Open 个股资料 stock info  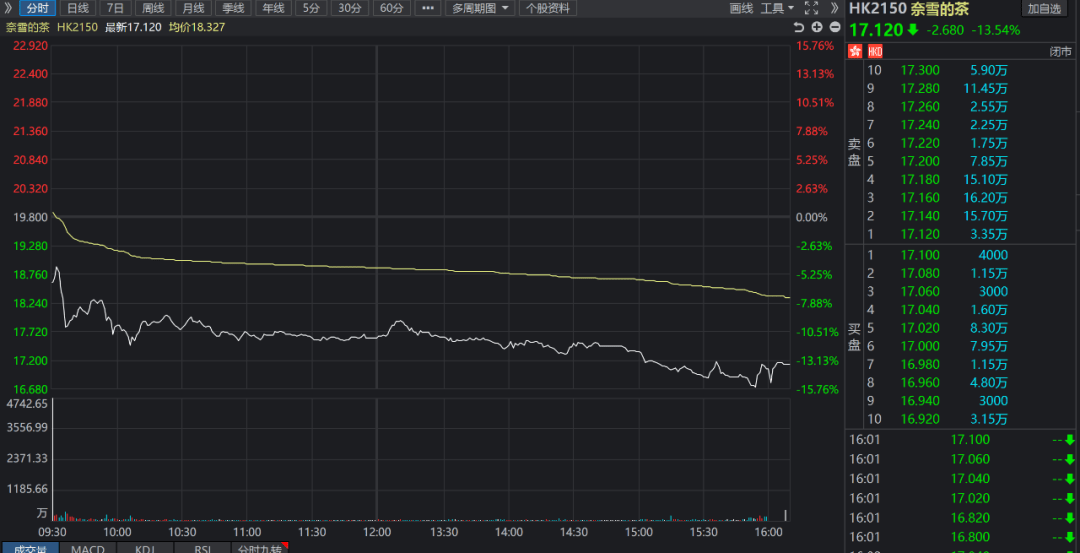pos(548,8)
